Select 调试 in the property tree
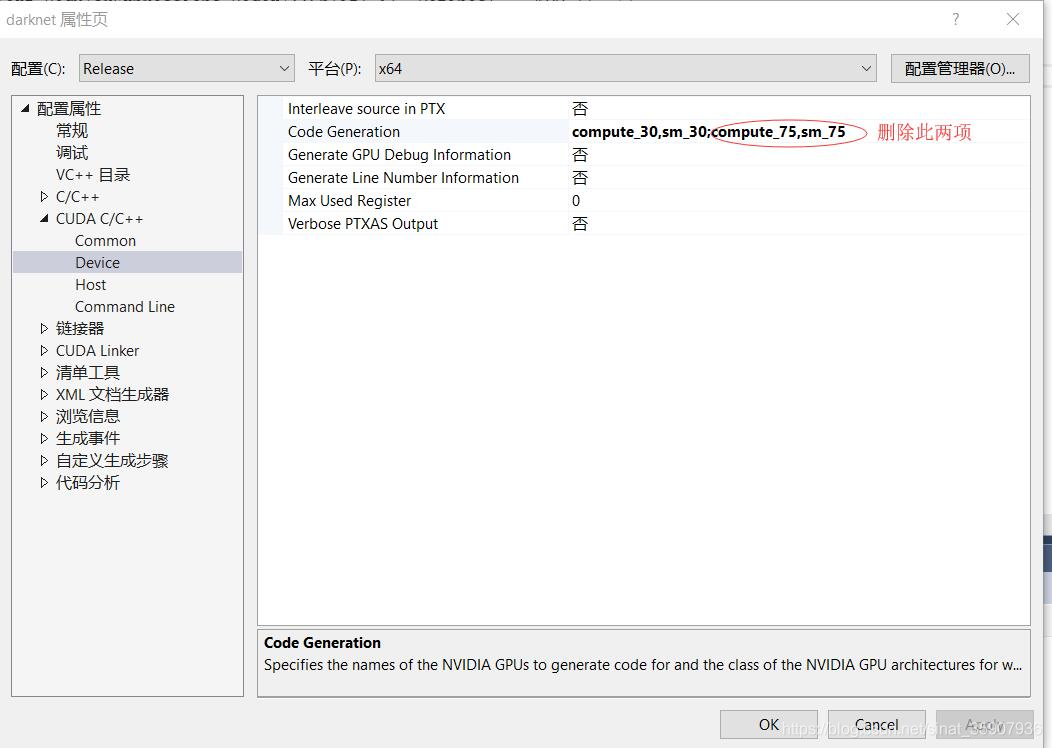 tap(72, 152)
